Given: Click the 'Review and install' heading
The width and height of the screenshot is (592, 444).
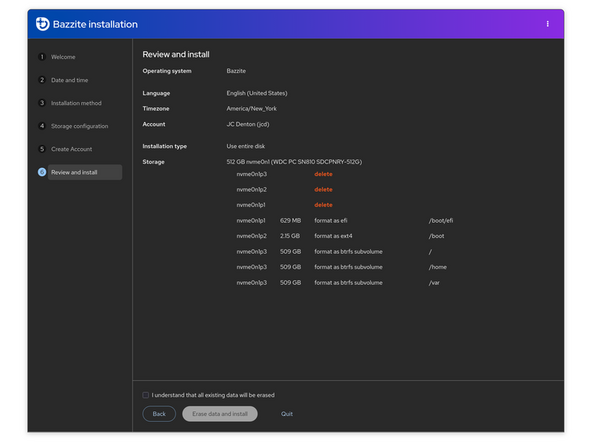Looking at the screenshot, I should [176, 54].
